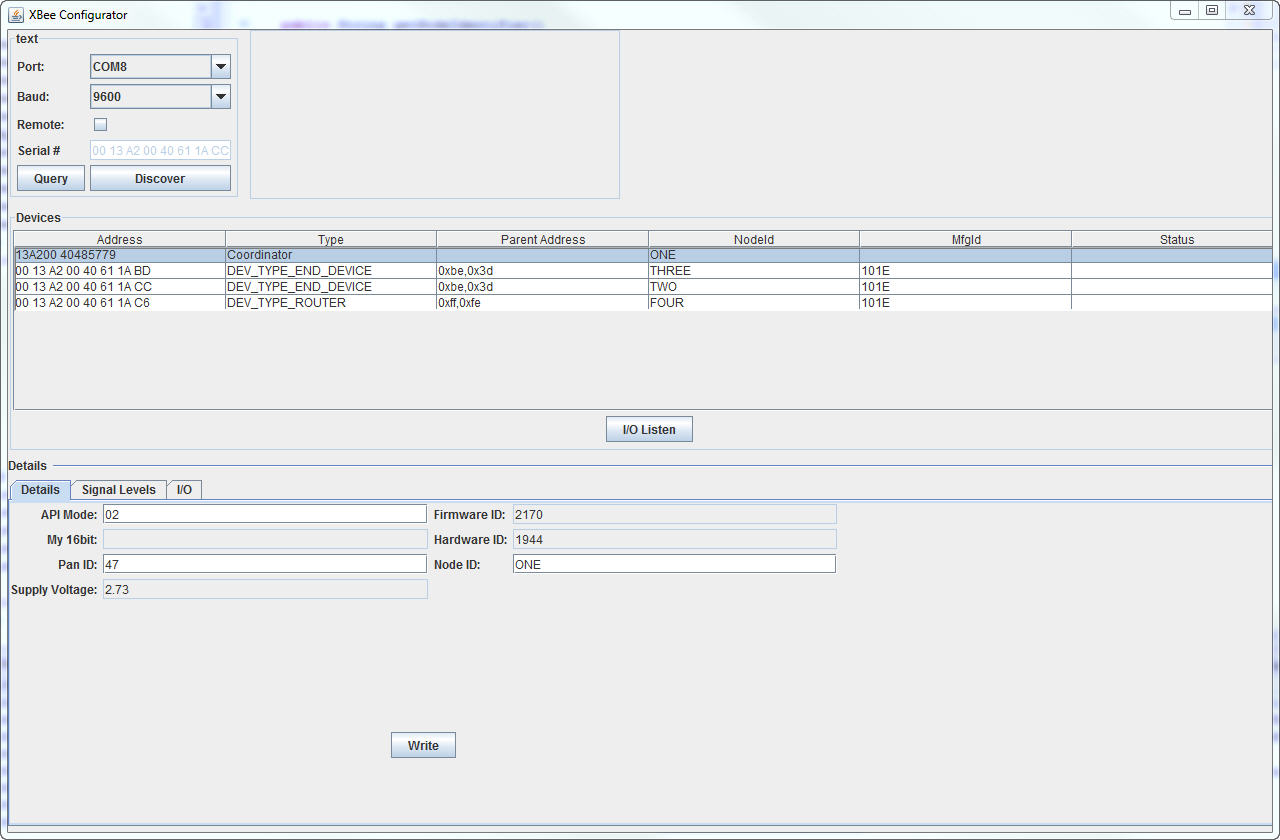Click the Node ID text field
1280x840 pixels.
pos(673,564)
